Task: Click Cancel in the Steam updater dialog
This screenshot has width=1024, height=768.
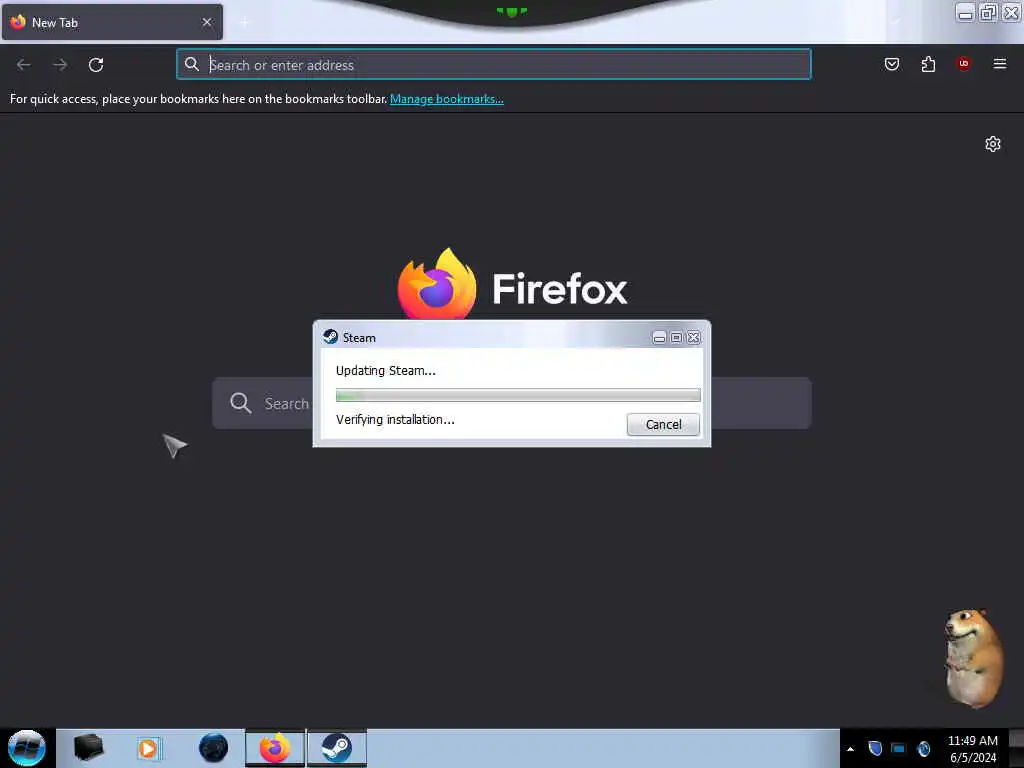Action: [x=663, y=424]
